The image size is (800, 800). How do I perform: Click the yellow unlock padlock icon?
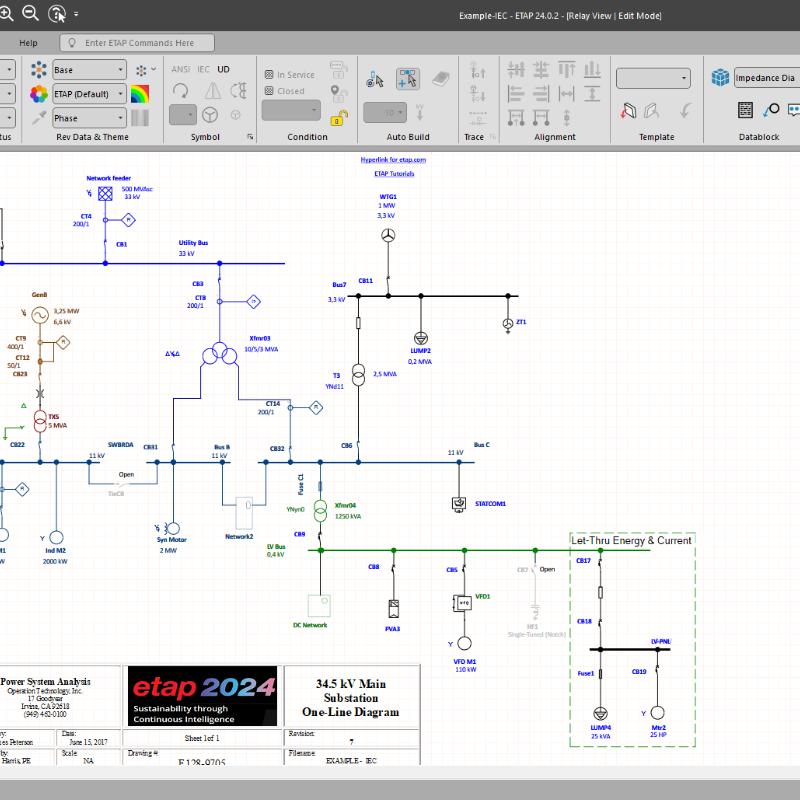pos(339,118)
